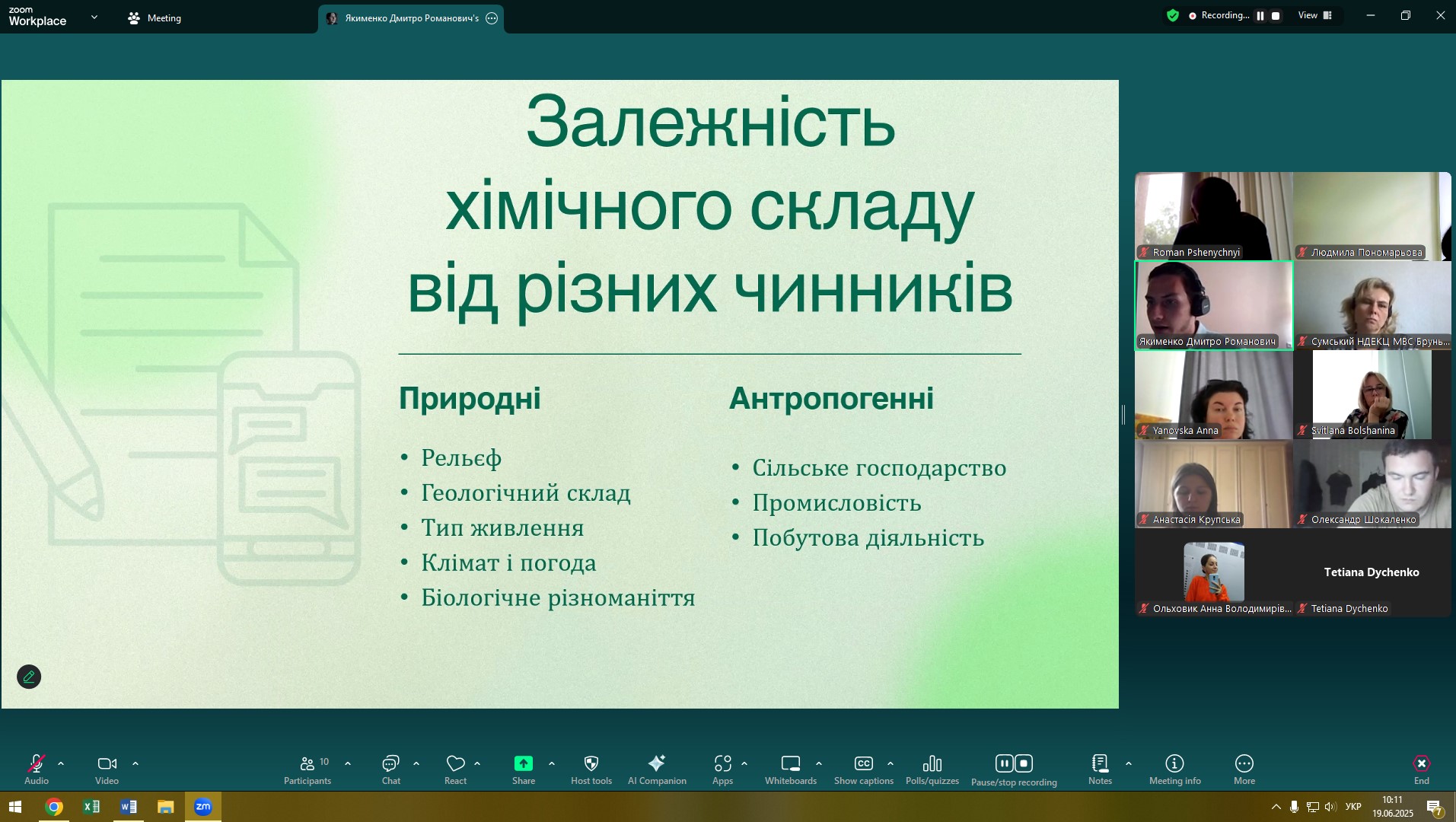
Task: Open Whiteboards from the toolbar
Action: pos(791,769)
